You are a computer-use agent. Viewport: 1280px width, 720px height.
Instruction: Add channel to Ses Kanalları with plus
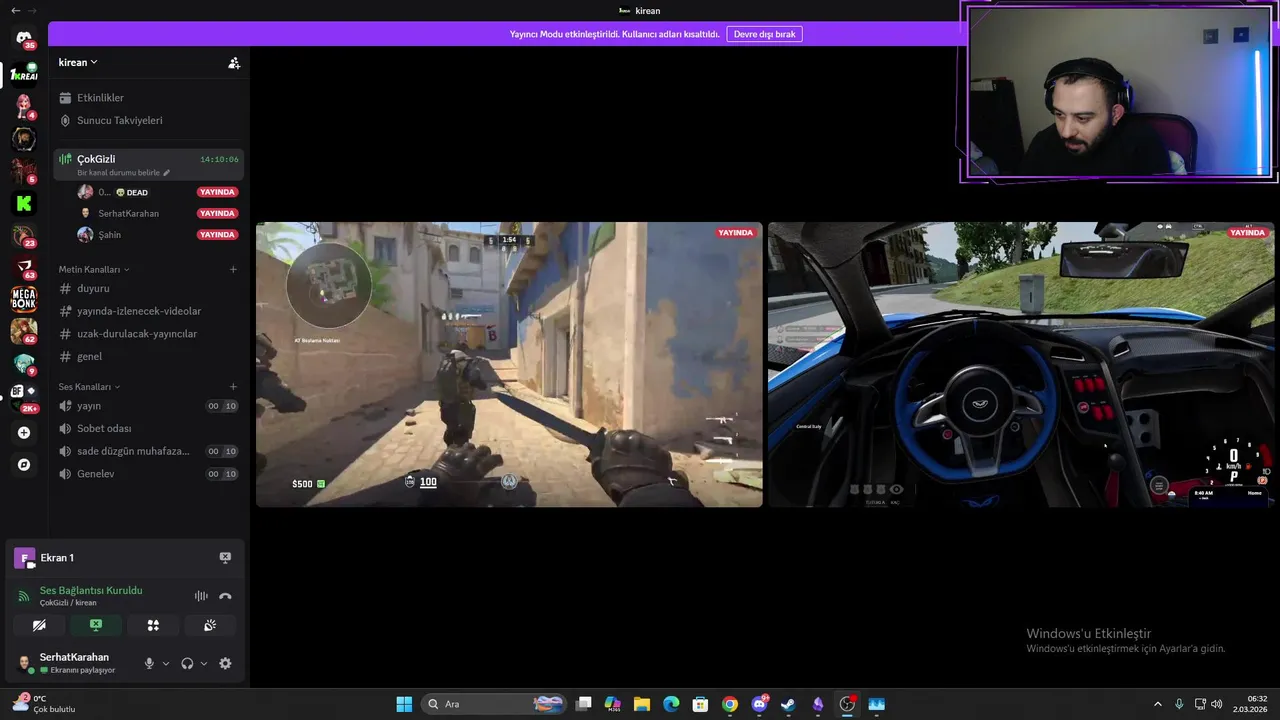pyautogui.click(x=233, y=387)
